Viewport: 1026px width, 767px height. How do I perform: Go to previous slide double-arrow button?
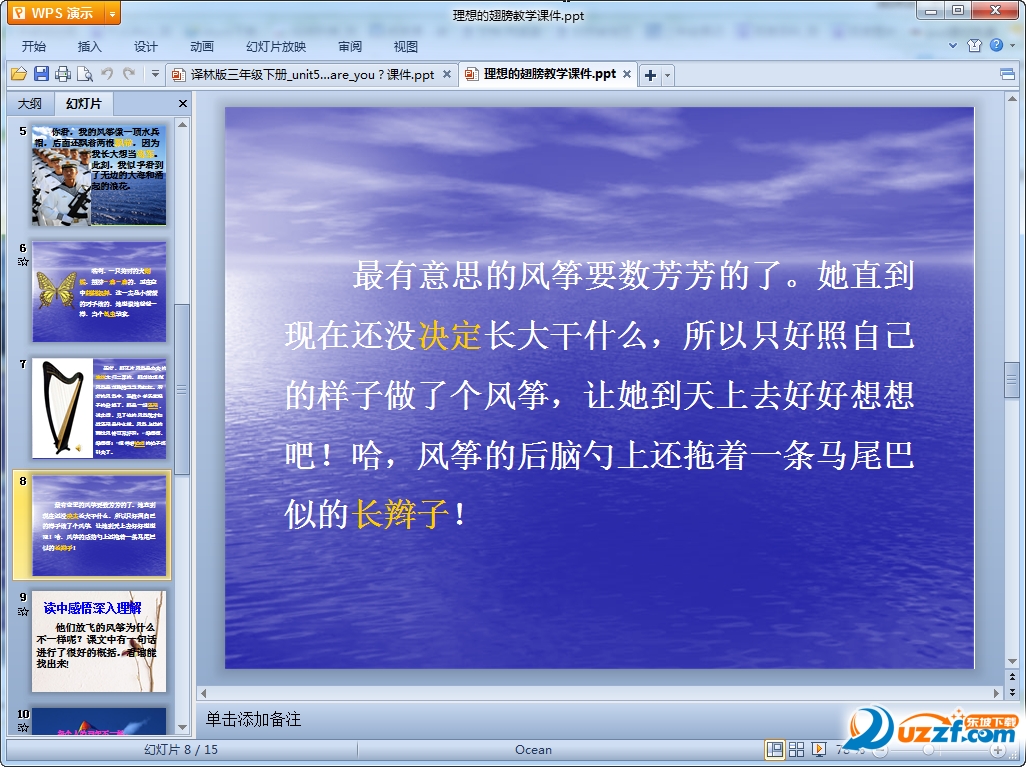[1012, 677]
